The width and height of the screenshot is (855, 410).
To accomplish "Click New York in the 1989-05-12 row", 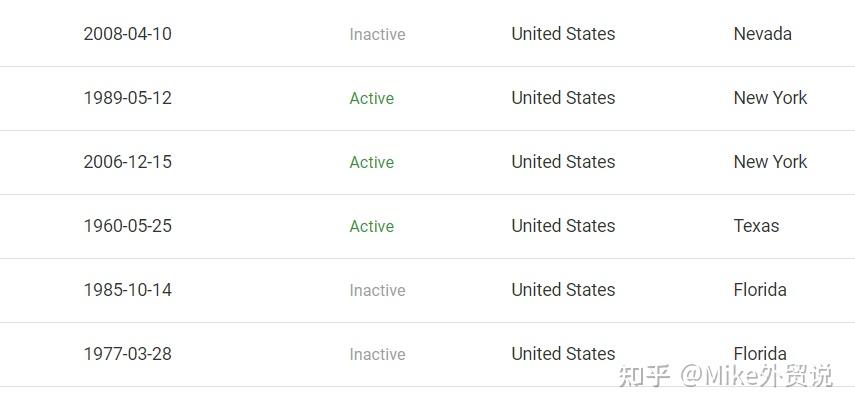I will (770, 98).
